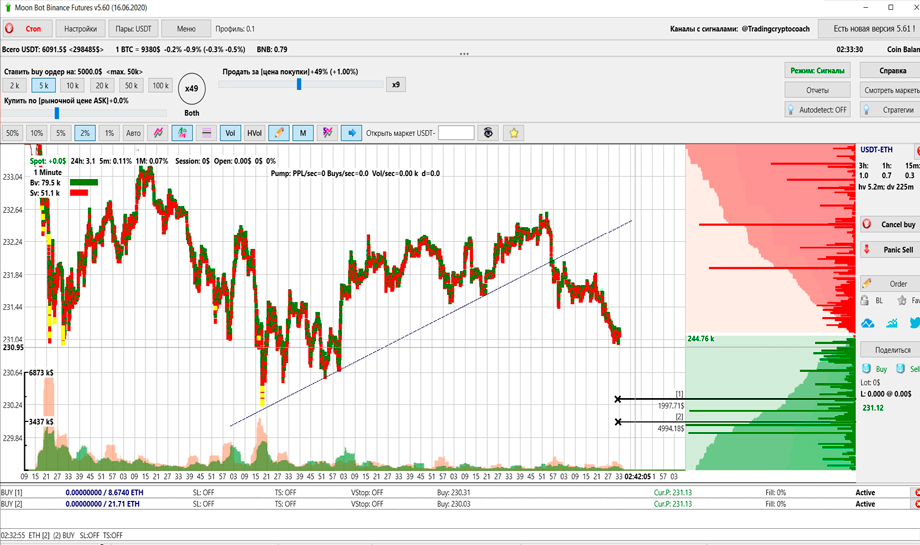Screen dimensions: 920x545
Task: Click the yellow star favorites icon
Action: 514,132
